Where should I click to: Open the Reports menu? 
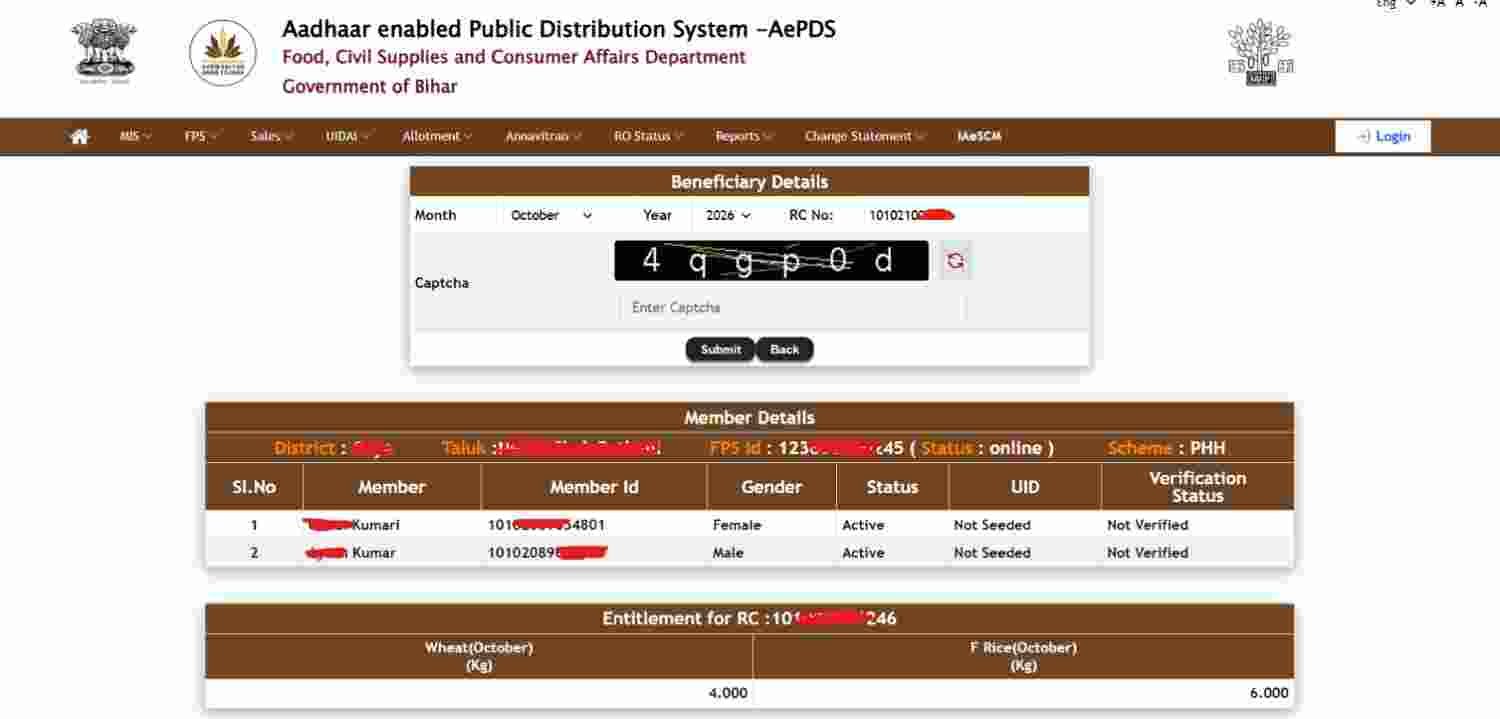tap(744, 137)
